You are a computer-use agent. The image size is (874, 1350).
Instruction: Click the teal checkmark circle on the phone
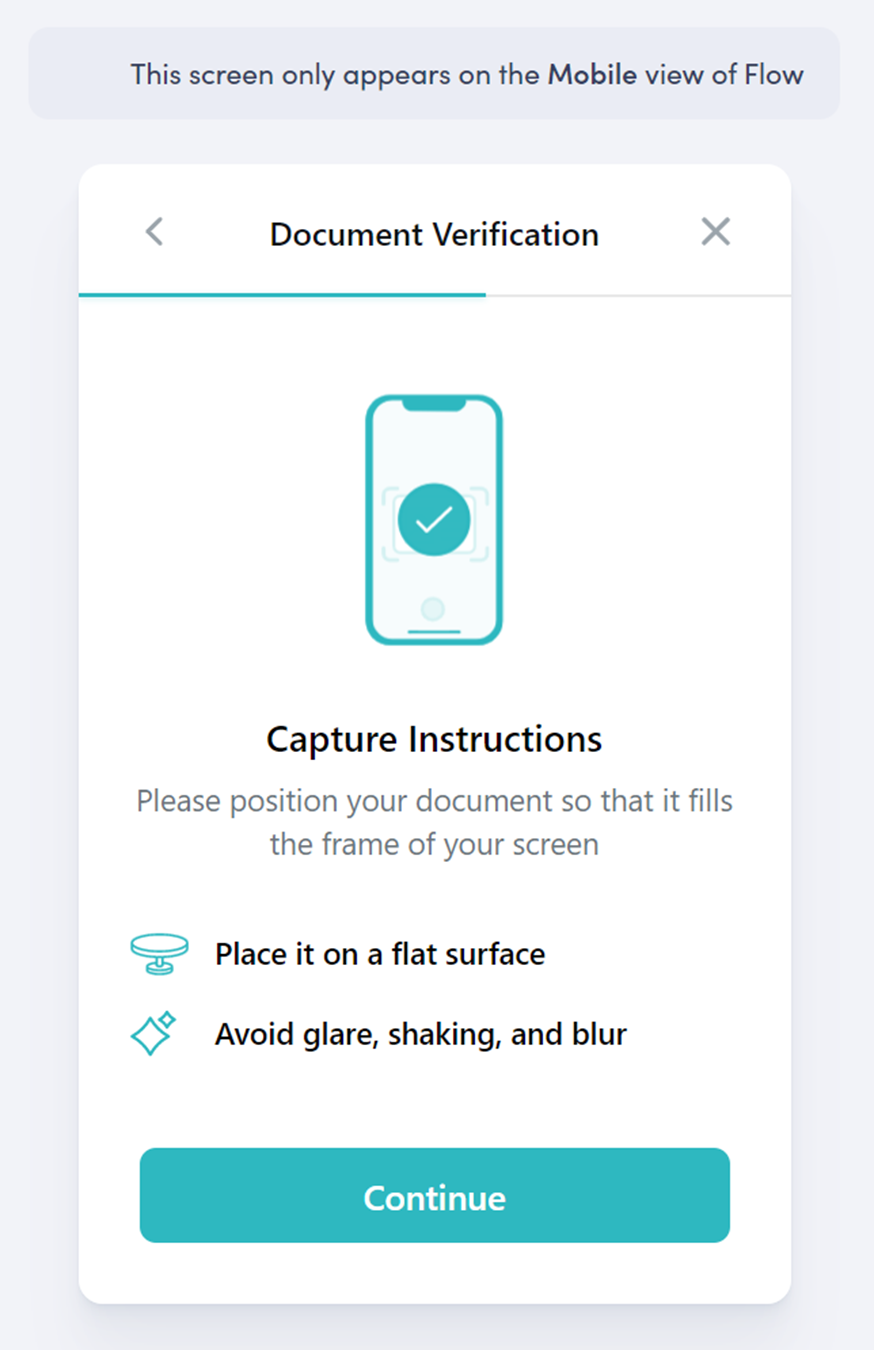(x=434, y=519)
